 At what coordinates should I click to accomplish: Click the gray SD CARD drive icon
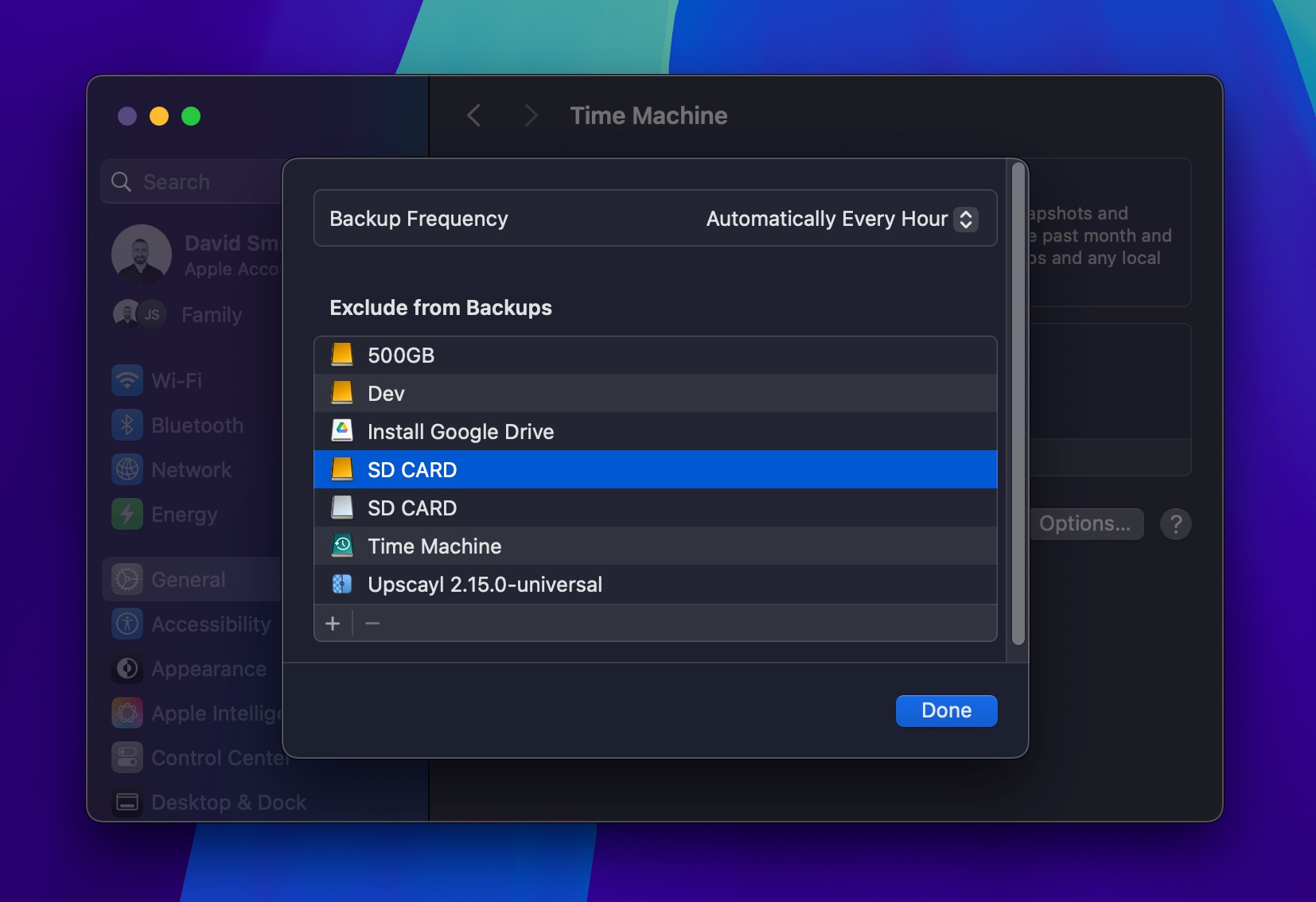coord(342,507)
